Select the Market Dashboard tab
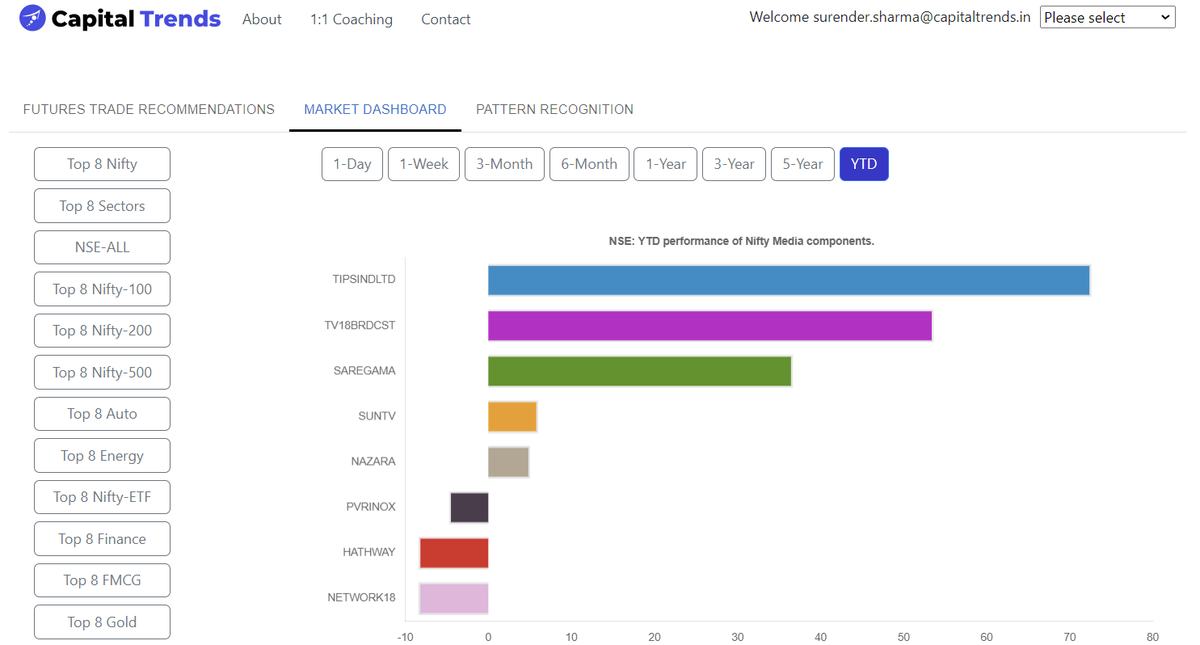The image size is (1200, 645). 375,109
